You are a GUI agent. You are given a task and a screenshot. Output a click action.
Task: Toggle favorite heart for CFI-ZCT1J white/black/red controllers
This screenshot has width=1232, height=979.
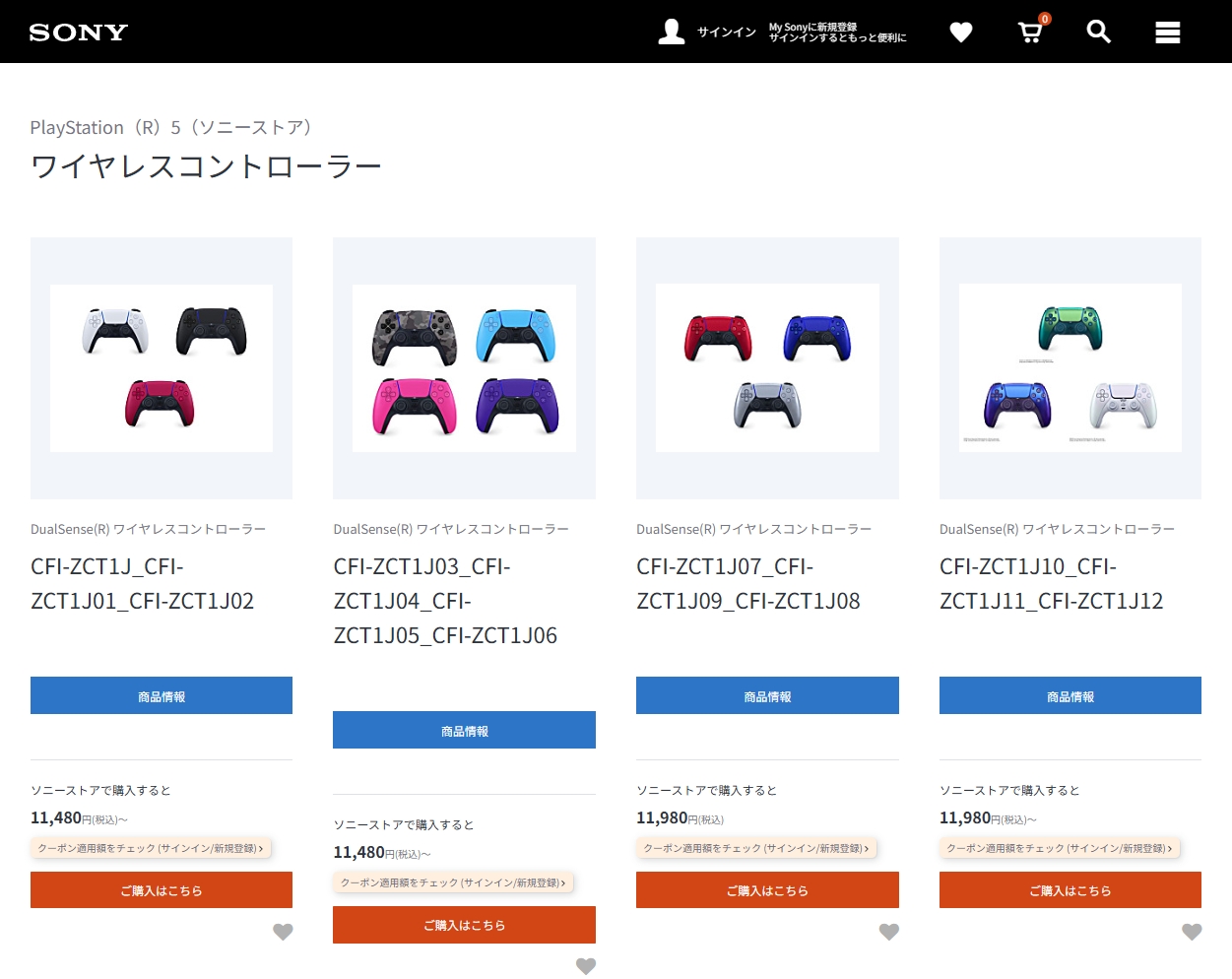tap(283, 932)
